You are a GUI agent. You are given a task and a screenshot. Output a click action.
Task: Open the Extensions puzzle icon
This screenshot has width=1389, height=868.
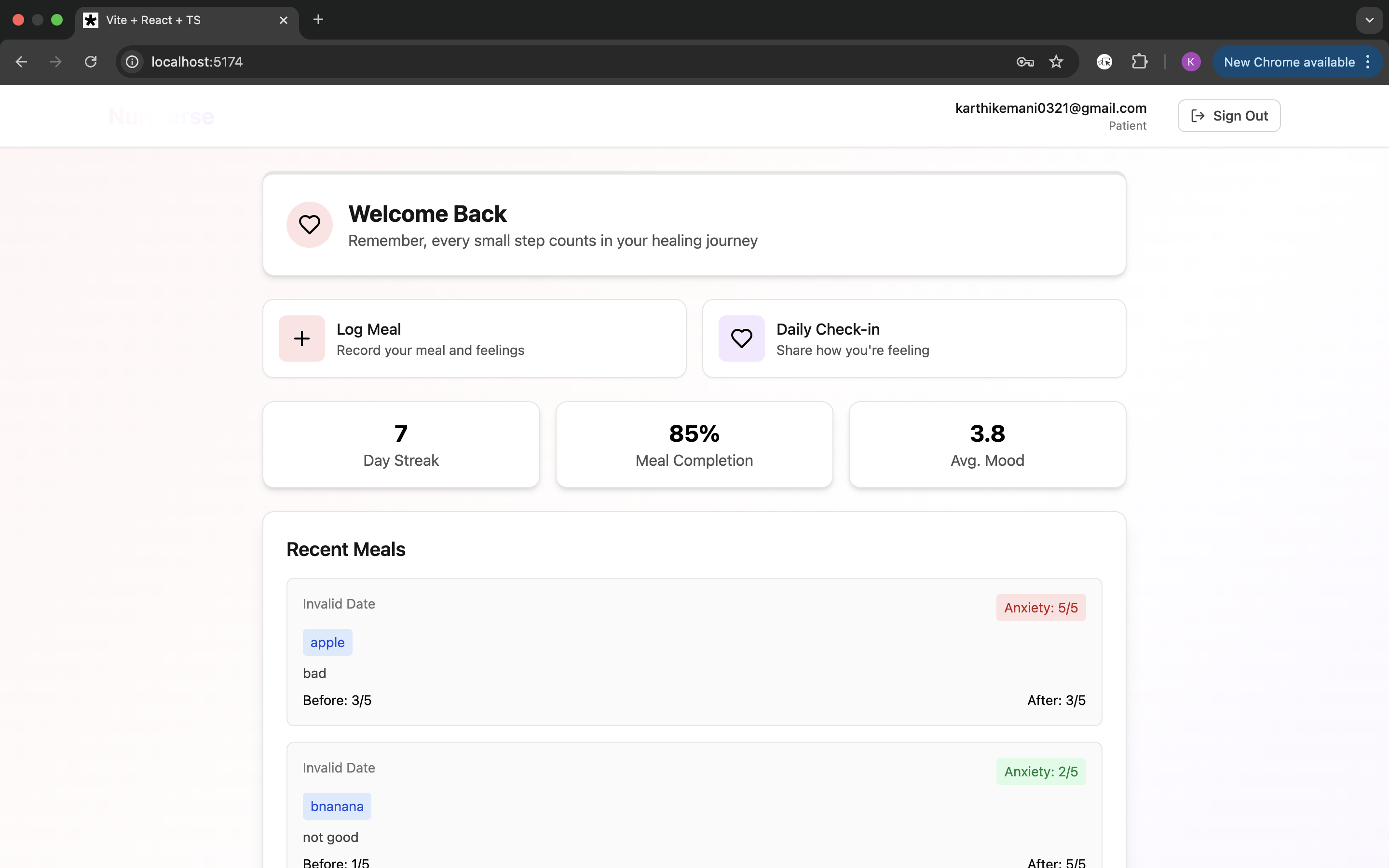click(1139, 62)
